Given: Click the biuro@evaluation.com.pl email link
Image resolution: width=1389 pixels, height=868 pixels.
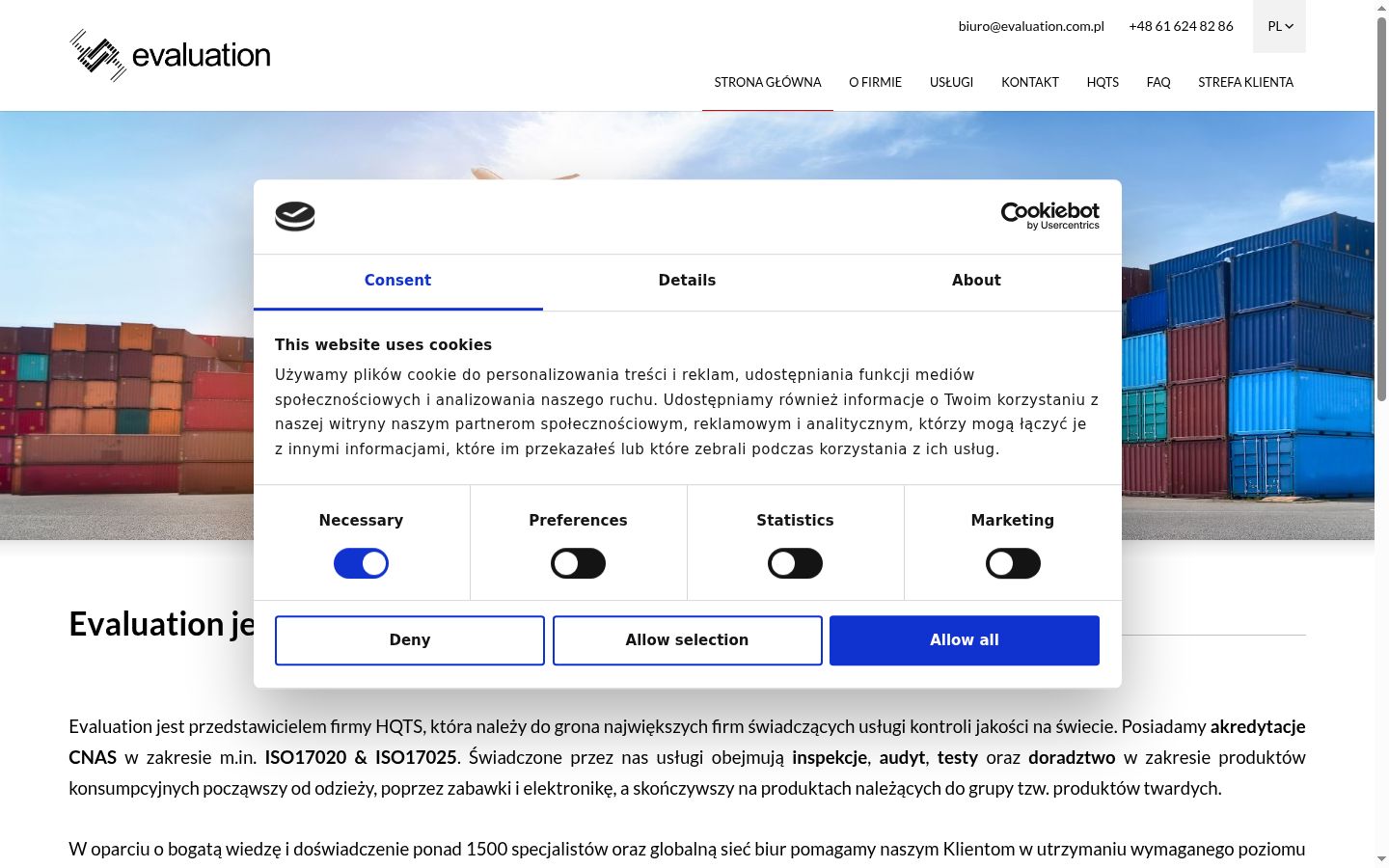Looking at the screenshot, I should click(1031, 26).
